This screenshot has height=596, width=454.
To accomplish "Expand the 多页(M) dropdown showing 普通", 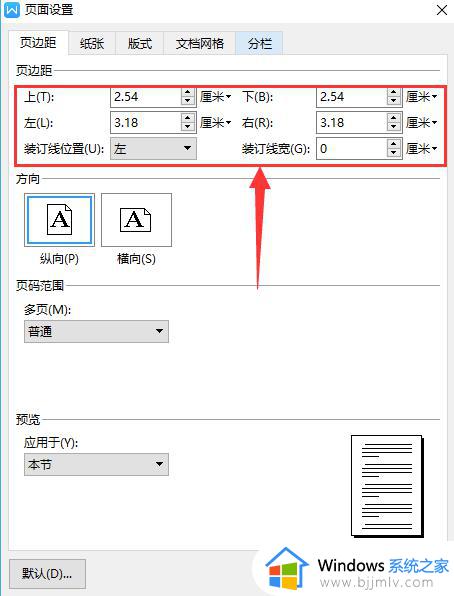I will pyautogui.click(x=96, y=331).
